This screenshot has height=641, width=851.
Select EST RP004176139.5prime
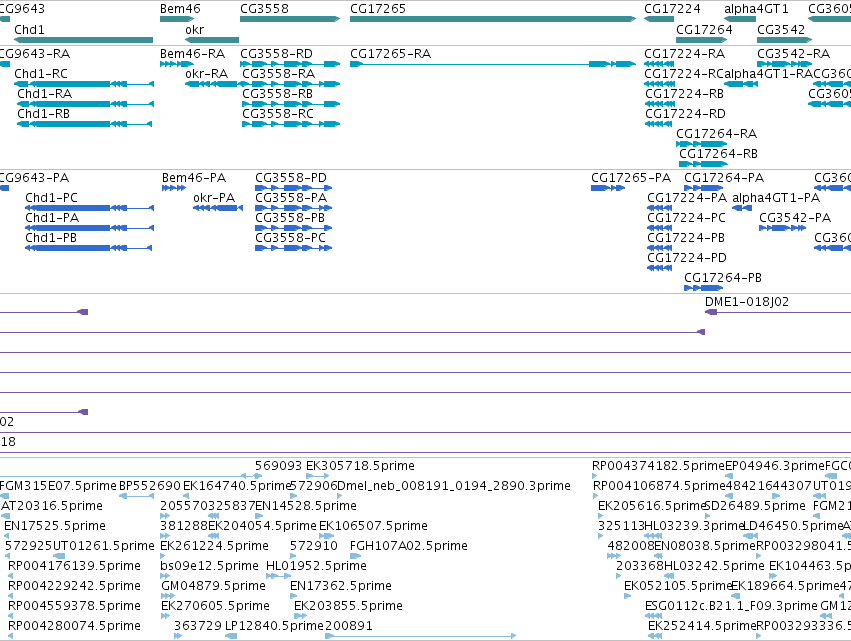click(74, 566)
